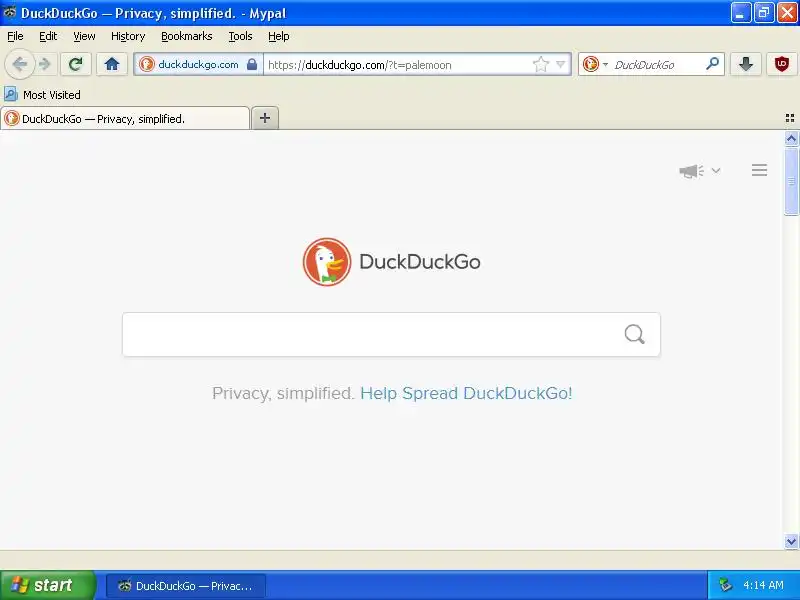Open the Bookmarks menu
Screen dimensions: 800x600
tap(187, 36)
